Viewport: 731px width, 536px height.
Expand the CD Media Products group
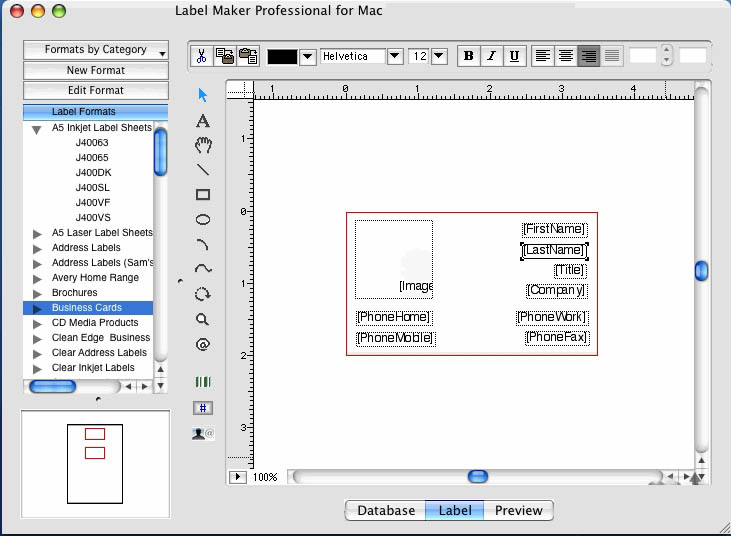37,323
